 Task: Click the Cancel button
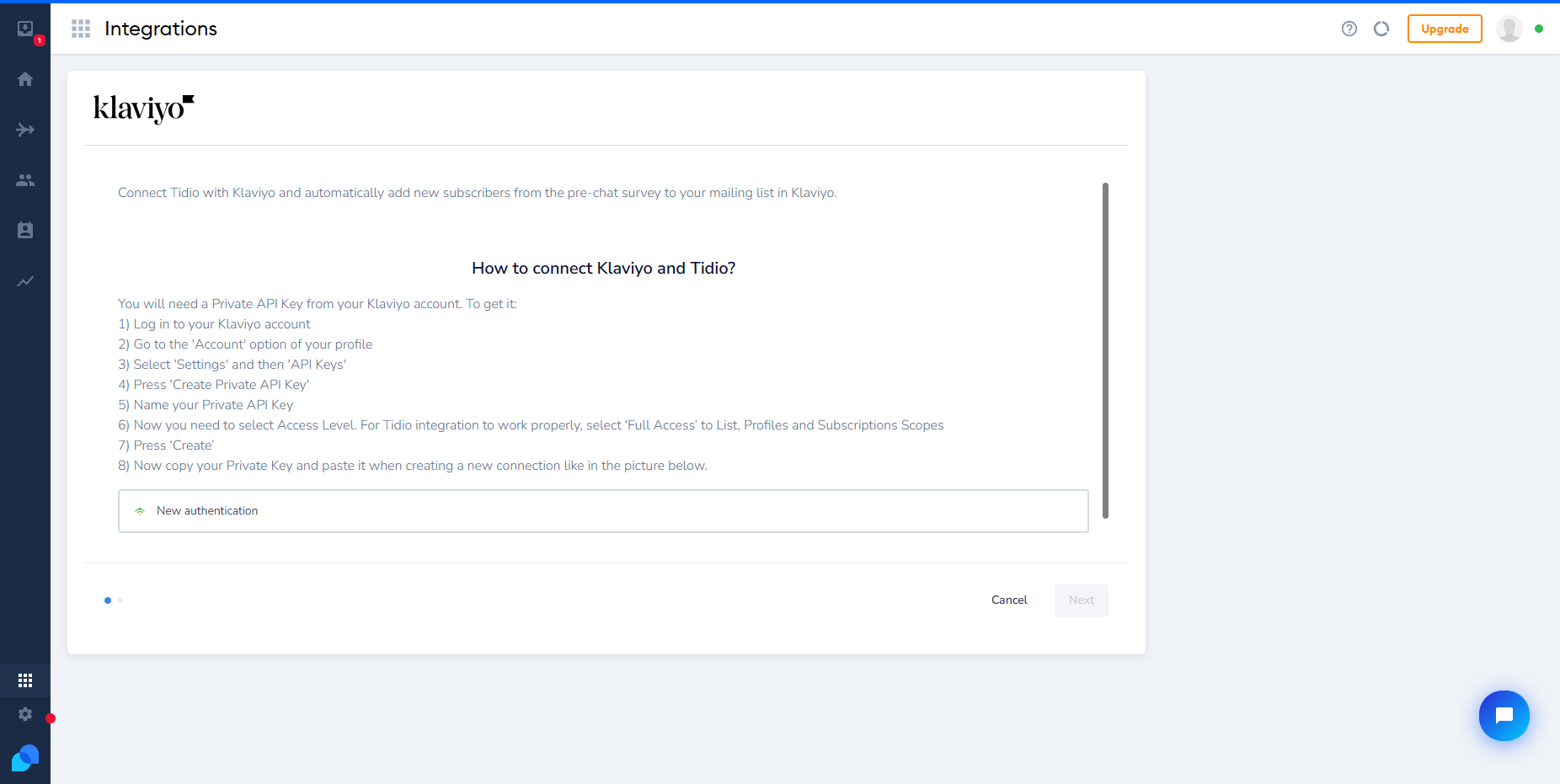[1009, 600]
